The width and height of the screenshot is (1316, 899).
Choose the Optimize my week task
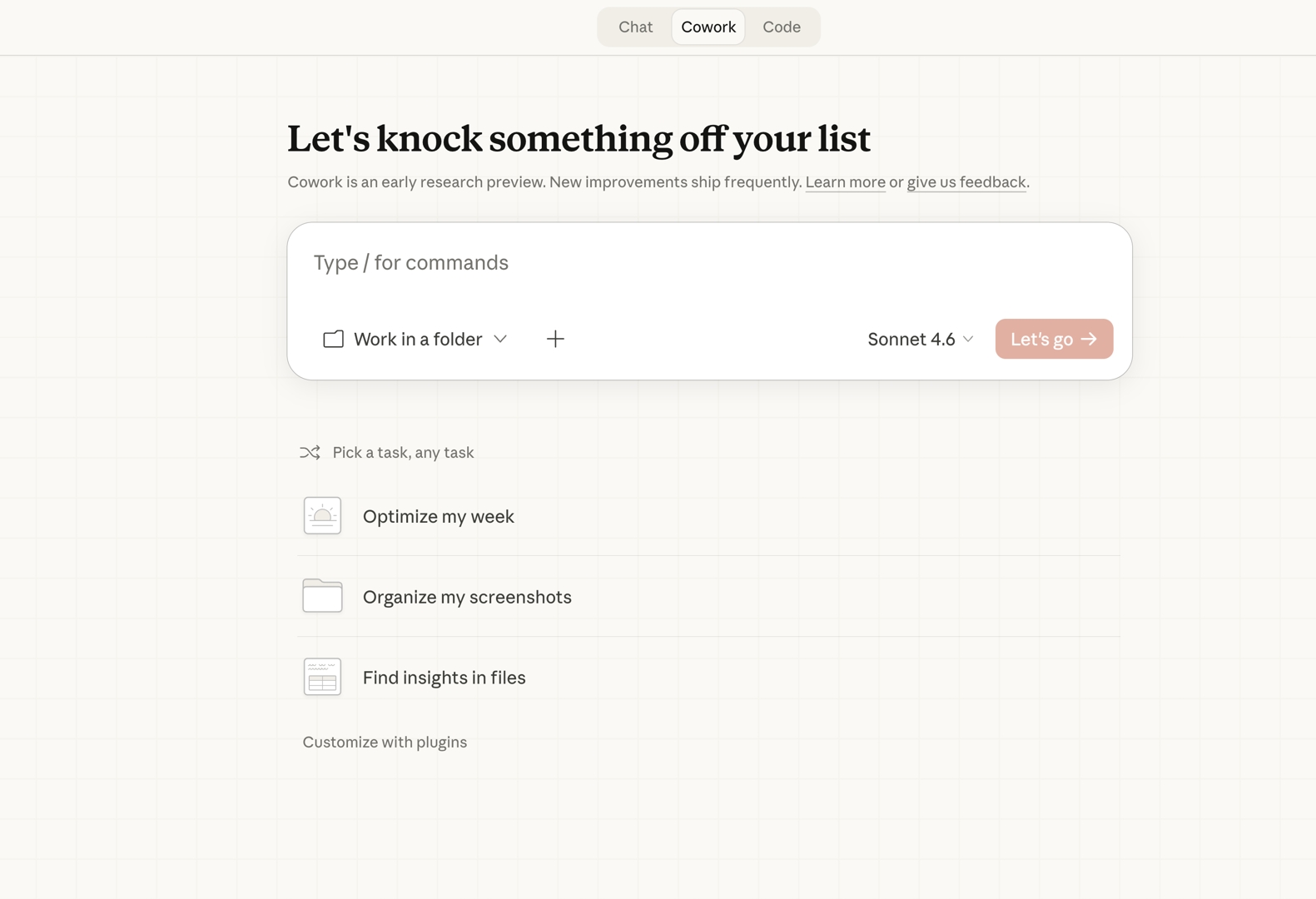click(439, 516)
